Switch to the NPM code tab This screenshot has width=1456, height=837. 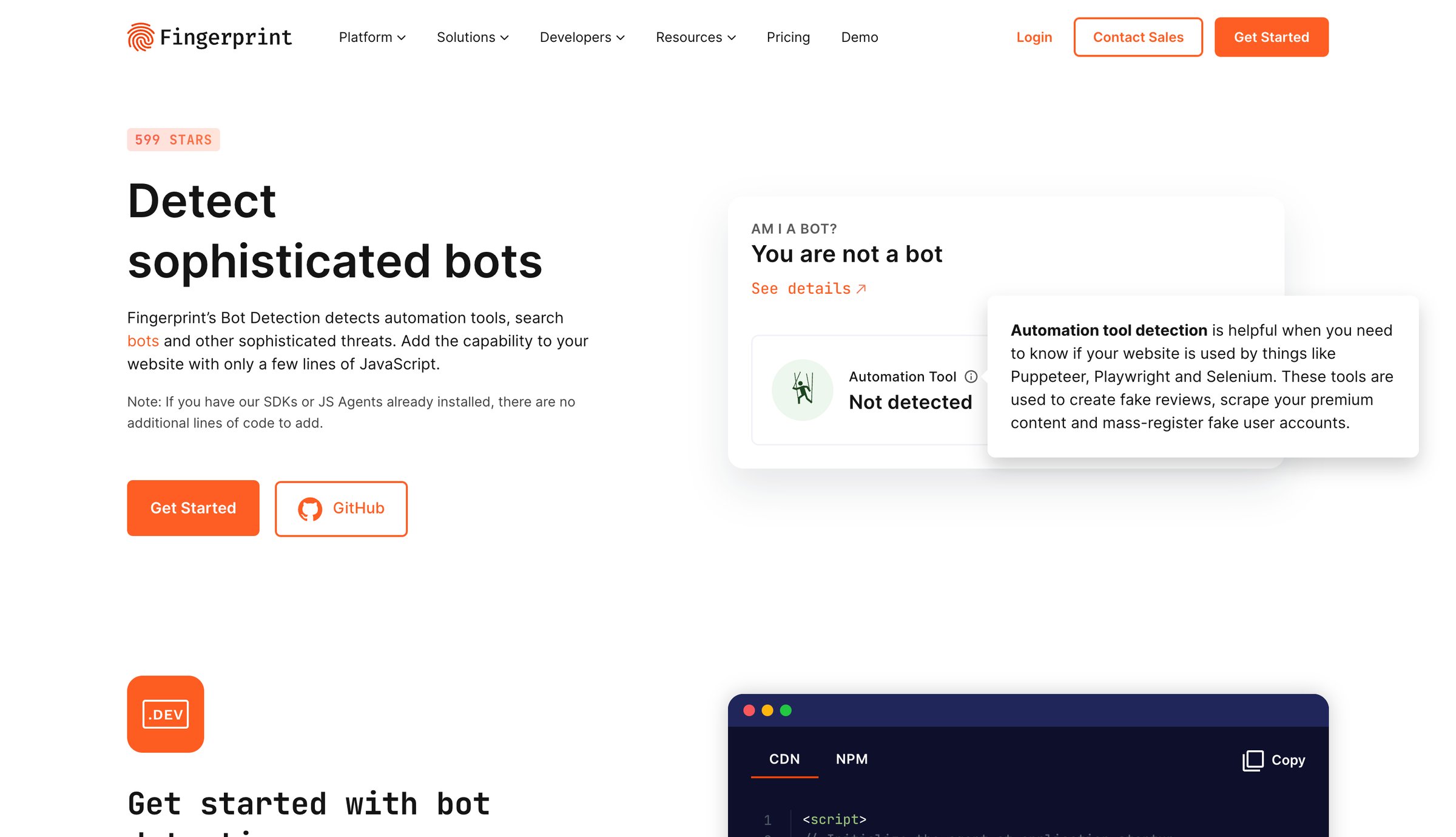pyautogui.click(x=852, y=759)
